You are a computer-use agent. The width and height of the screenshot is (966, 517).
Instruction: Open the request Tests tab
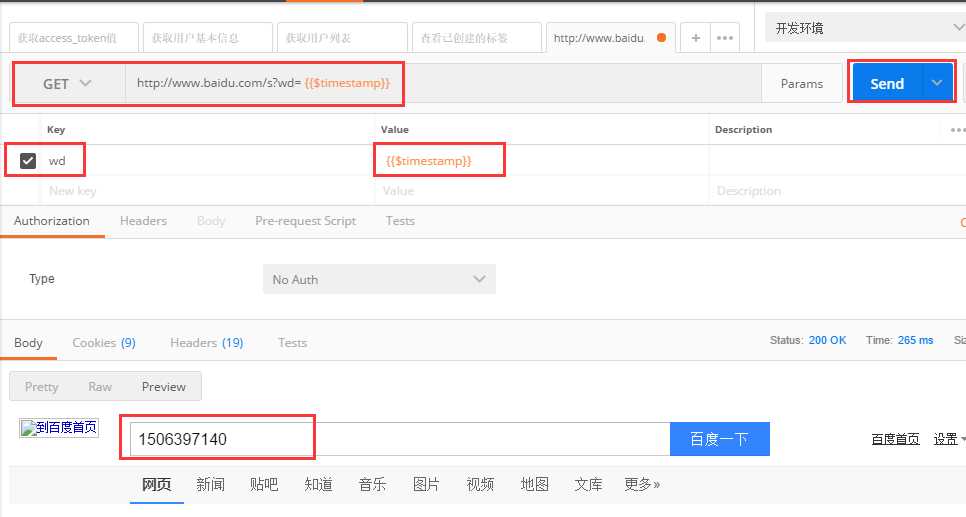(400, 221)
